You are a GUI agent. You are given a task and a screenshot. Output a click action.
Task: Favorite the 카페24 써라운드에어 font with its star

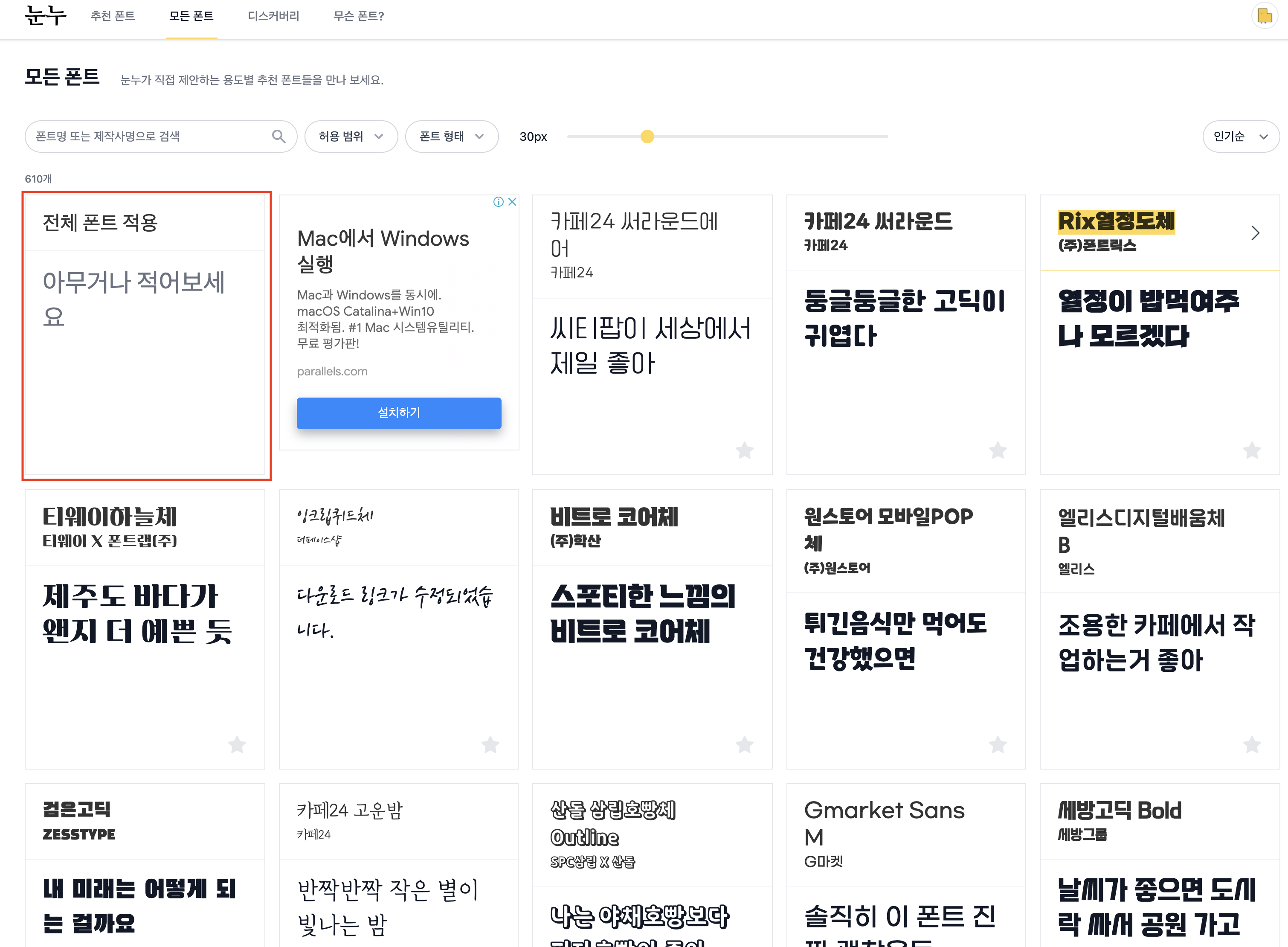click(745, 450)
